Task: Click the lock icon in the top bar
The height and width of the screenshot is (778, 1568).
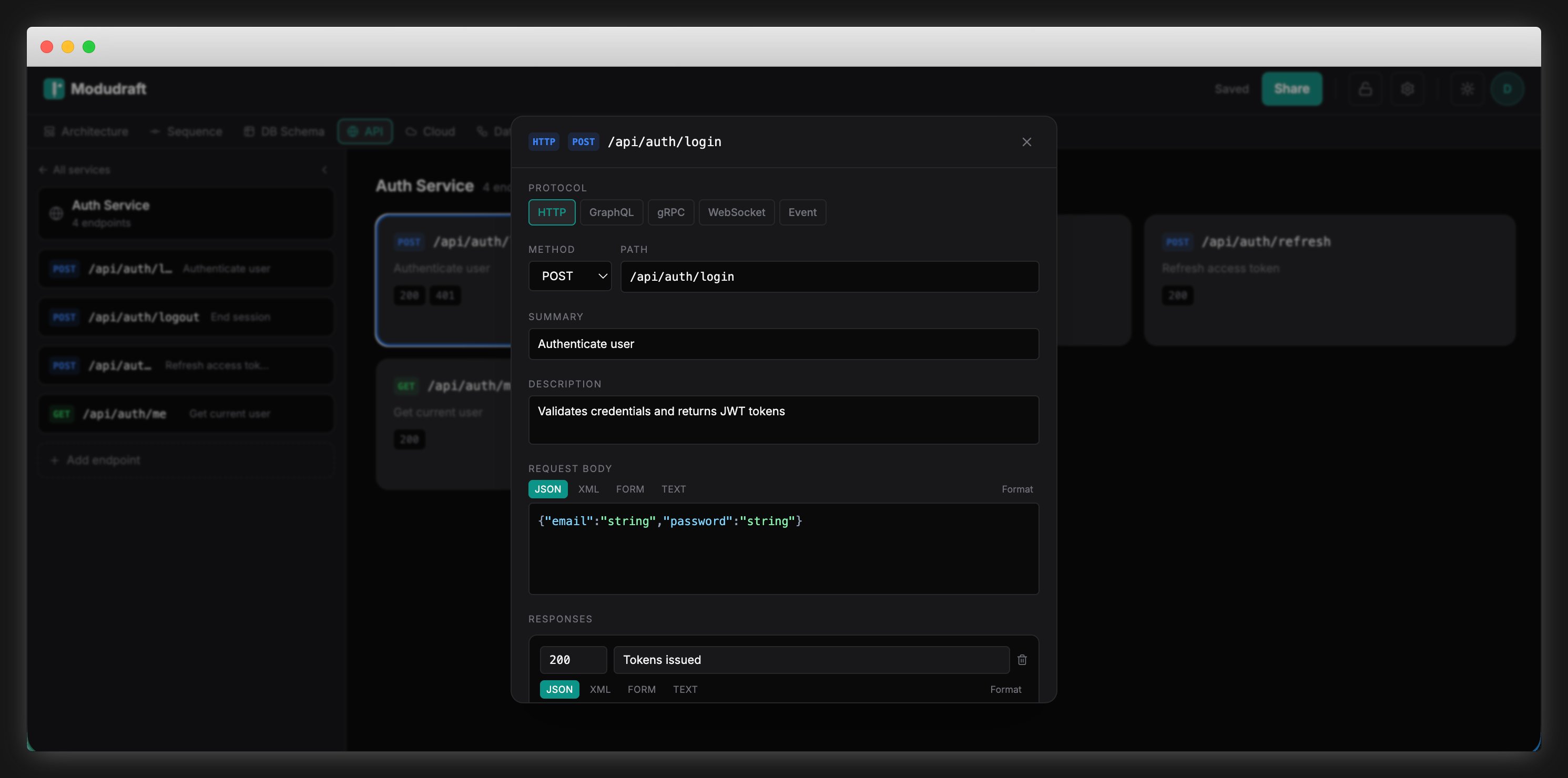Action: pos(1366,89)
